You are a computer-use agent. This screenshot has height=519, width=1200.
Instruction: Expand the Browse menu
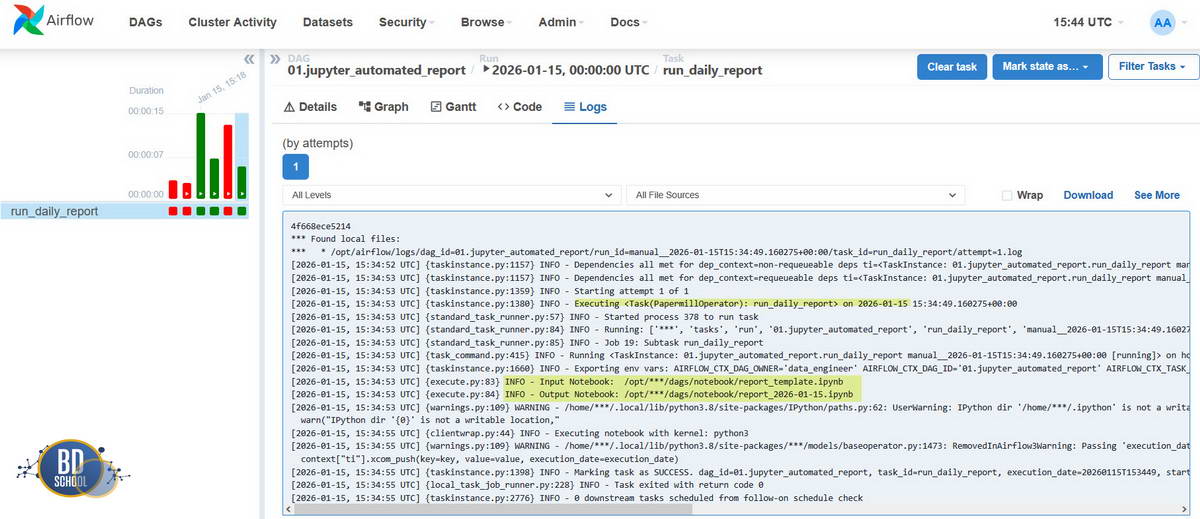click(x=487, y=22)
